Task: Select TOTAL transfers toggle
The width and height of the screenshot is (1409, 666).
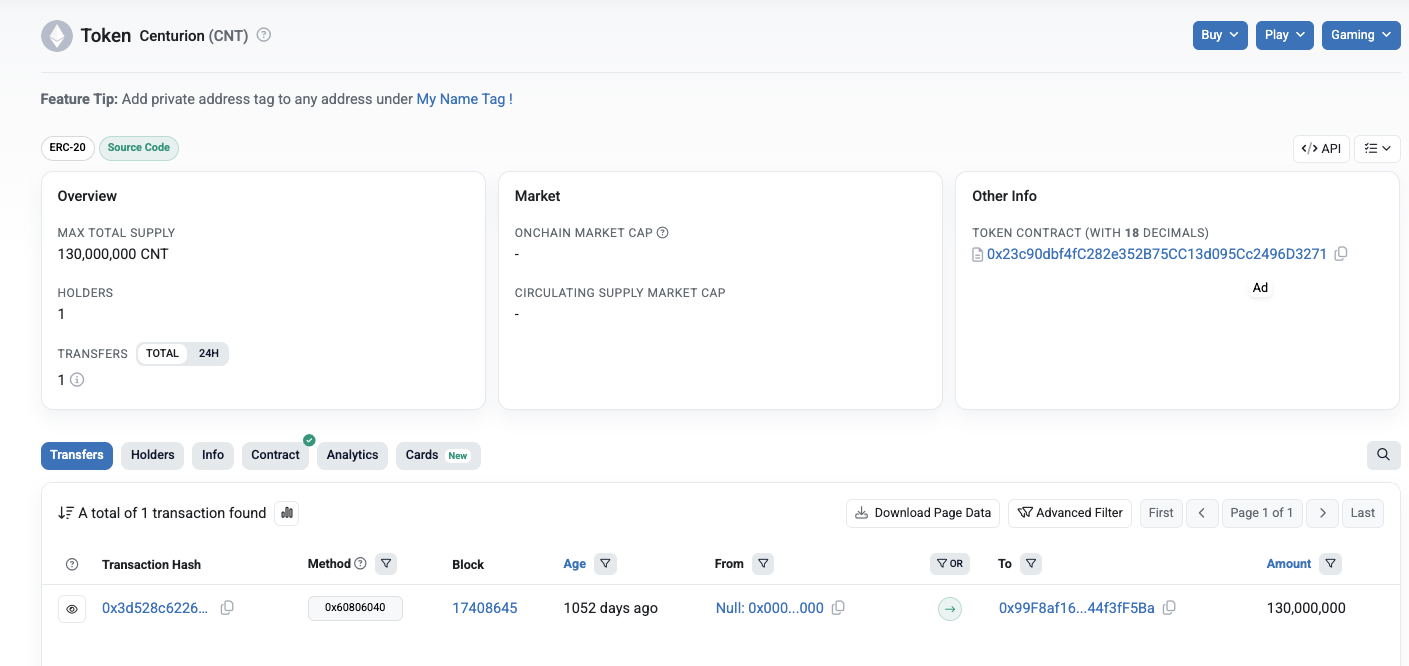Action: (x=162, y=353)
